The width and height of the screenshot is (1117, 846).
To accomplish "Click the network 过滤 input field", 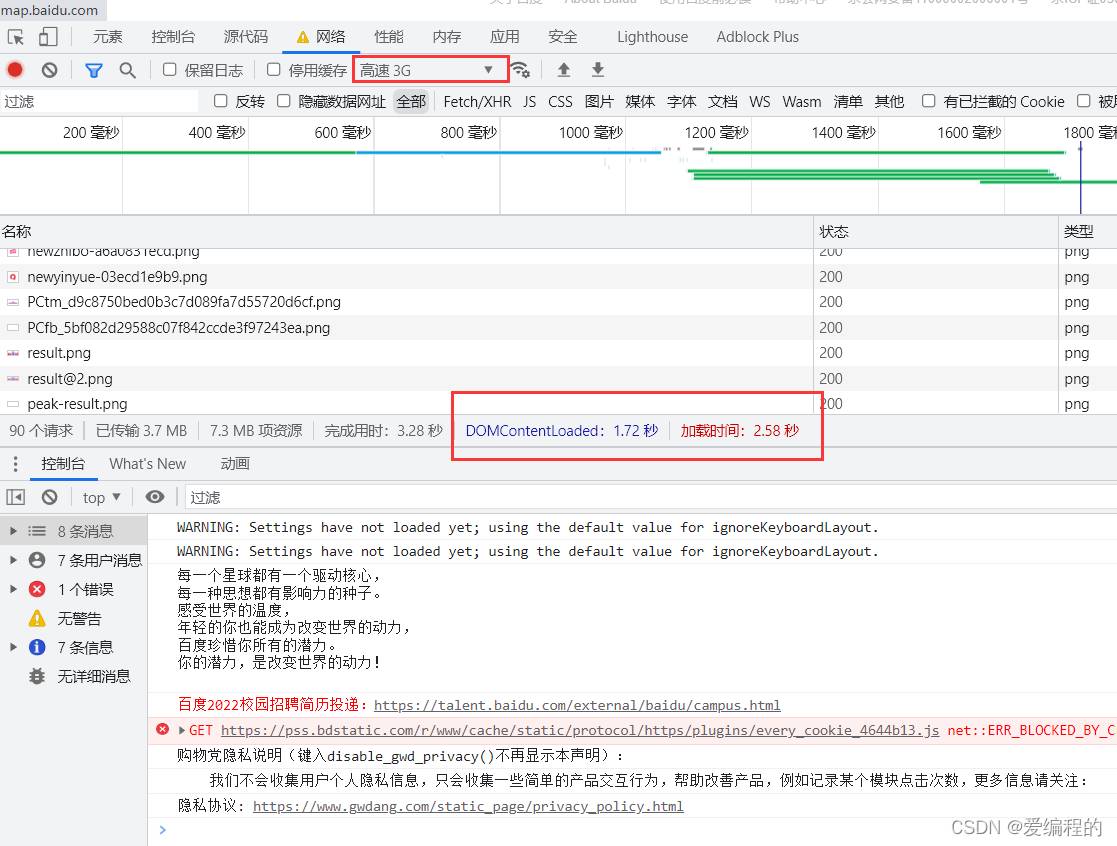I will click(x=100, y=102).
